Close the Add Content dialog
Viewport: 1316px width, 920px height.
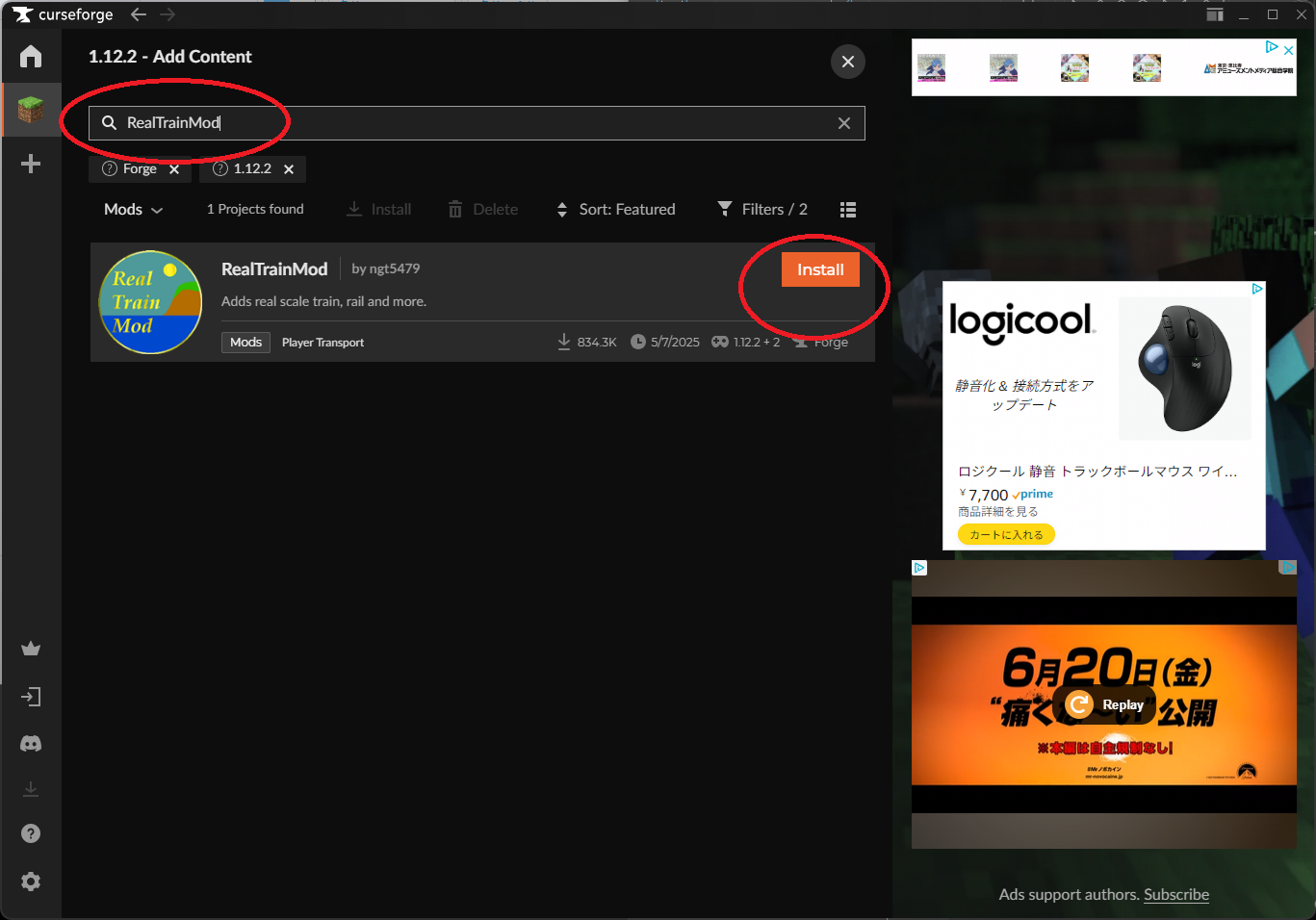click(x=848, y=62)
